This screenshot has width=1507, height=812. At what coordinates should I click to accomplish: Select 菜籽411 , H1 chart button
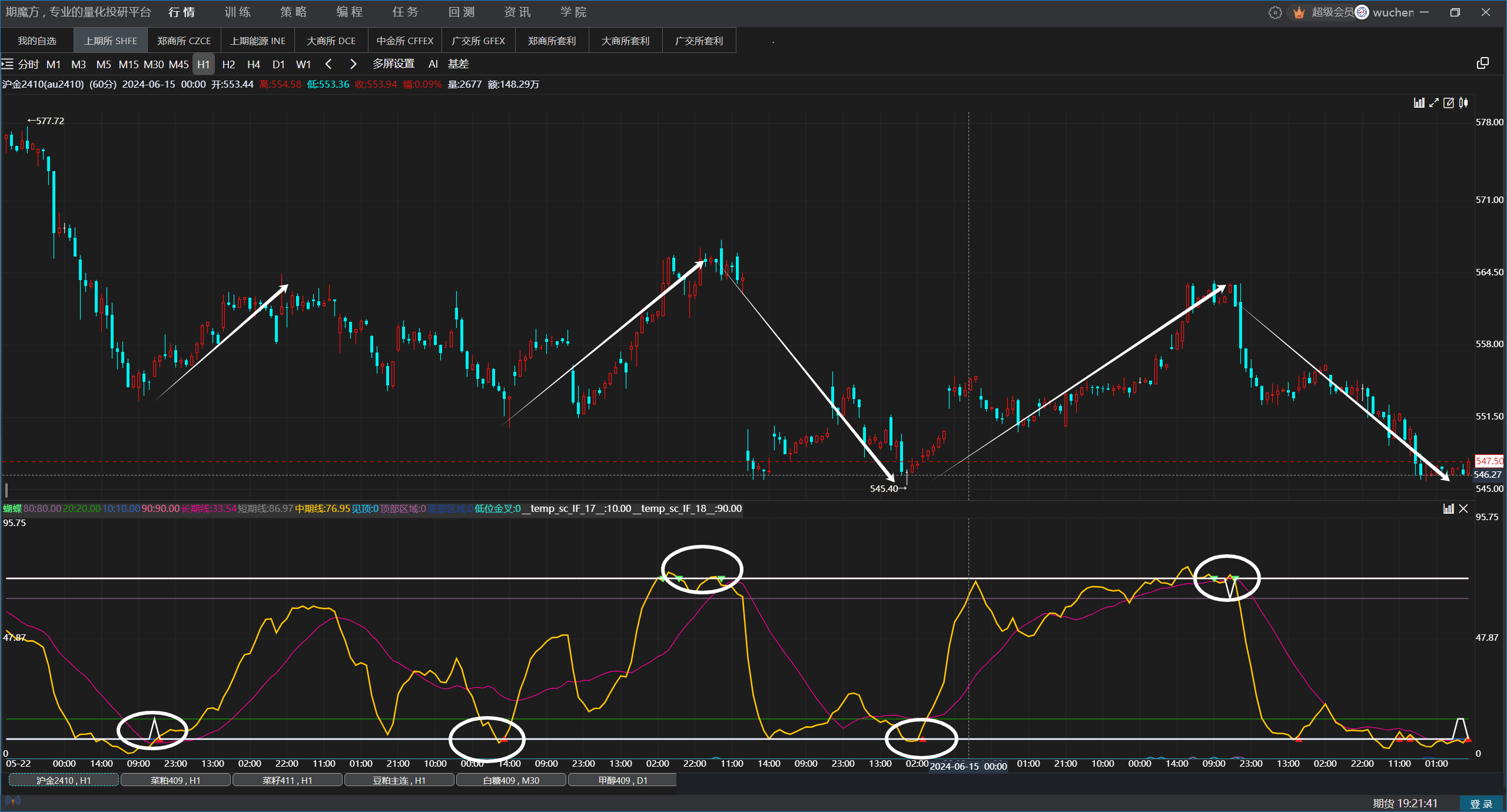(287, 780)
